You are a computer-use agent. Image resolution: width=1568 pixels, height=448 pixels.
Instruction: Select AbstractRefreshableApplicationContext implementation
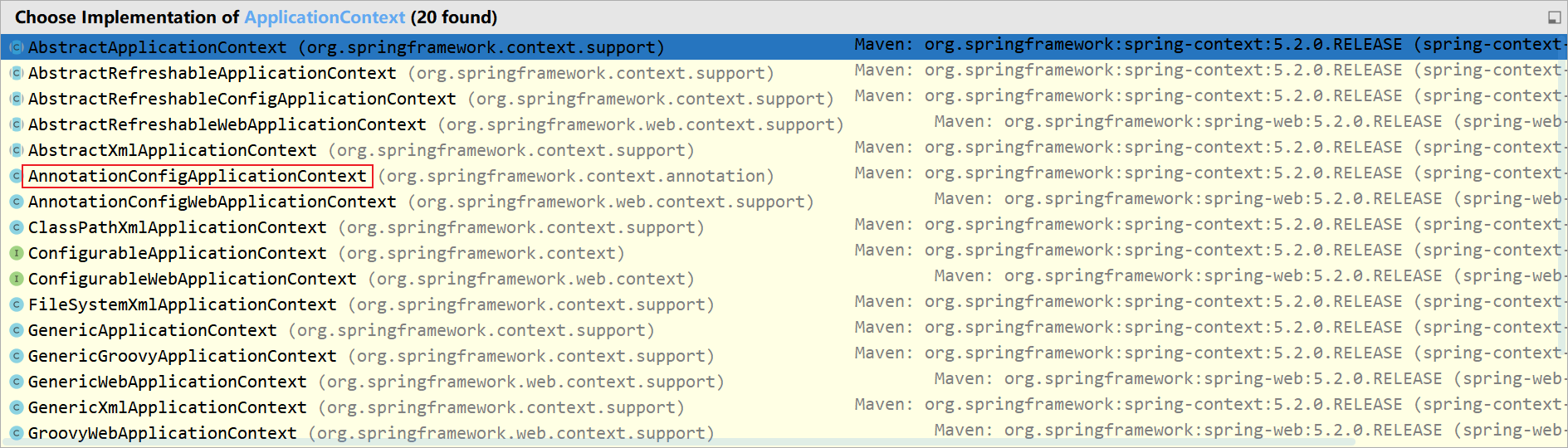pyautogui.click(x=212, y=74)
